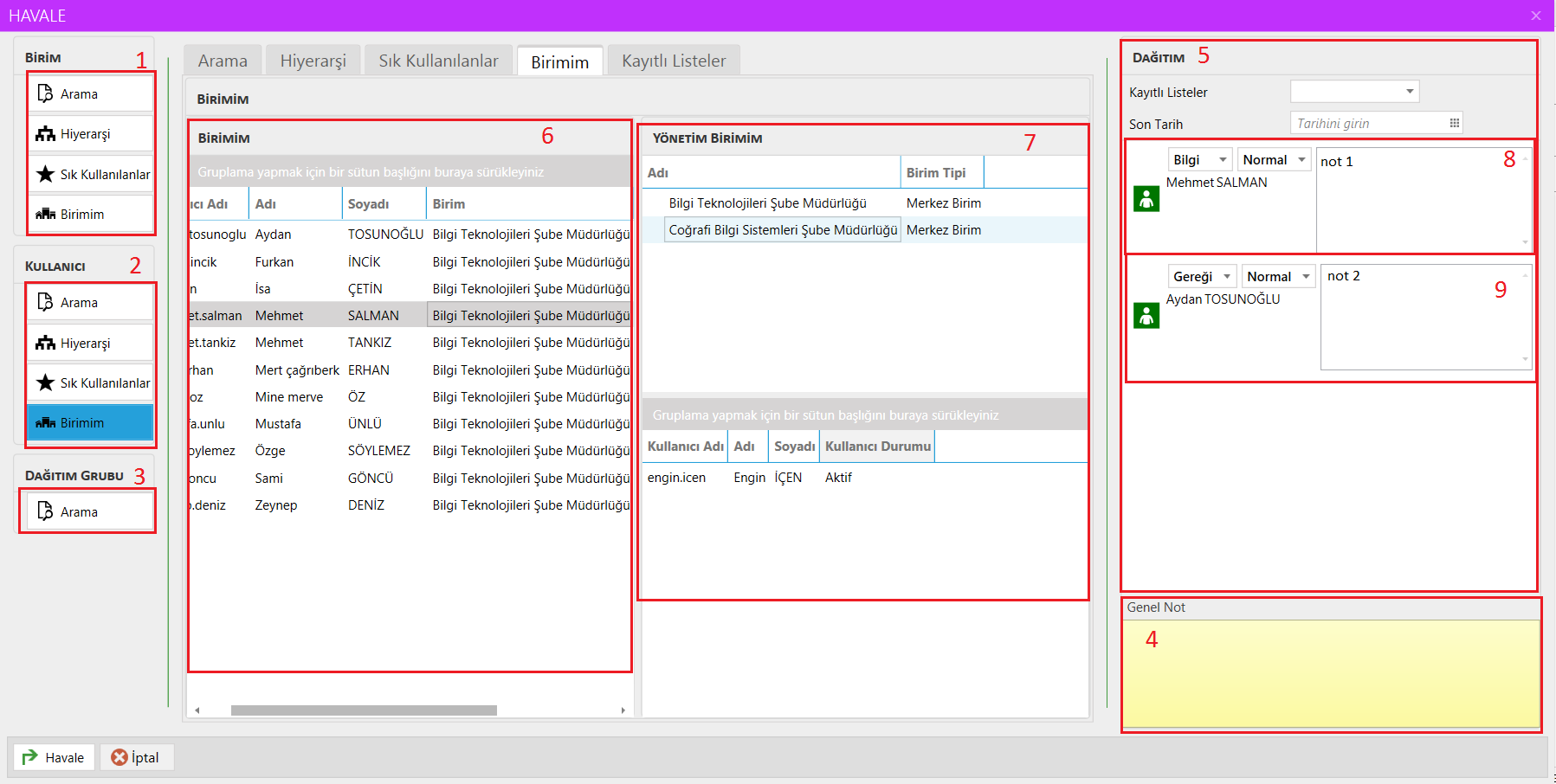This screenshot has height=784, width=1556.
Task: Click the Birim Tipi column header
Action: 942,172
